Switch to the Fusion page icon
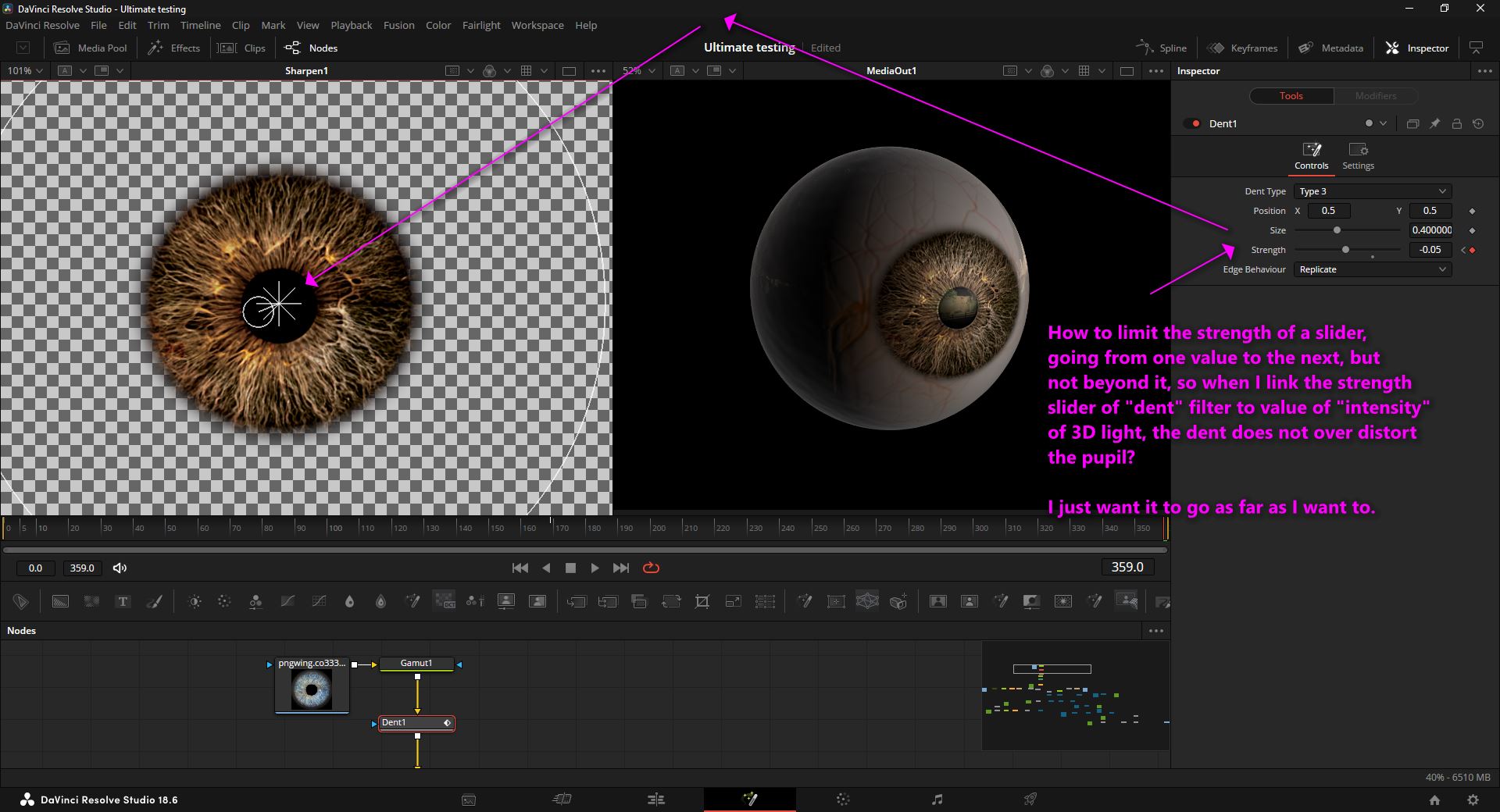The image size is (1500, 812). coord(749,799)
